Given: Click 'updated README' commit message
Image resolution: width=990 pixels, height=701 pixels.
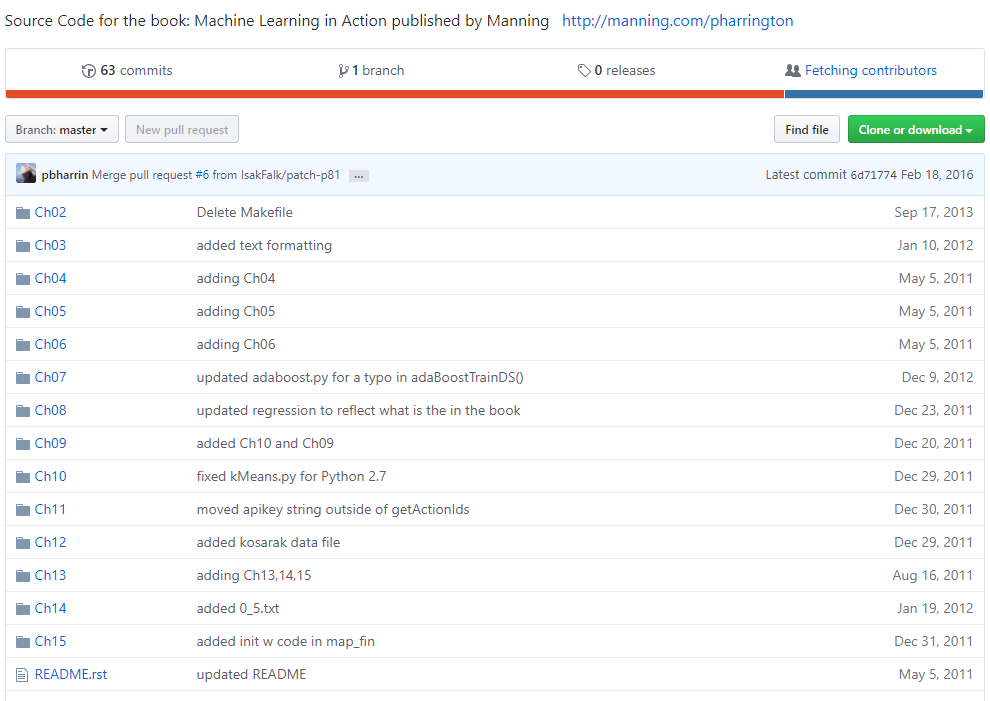Looking at the screenshot, I should tap(251, 674).
